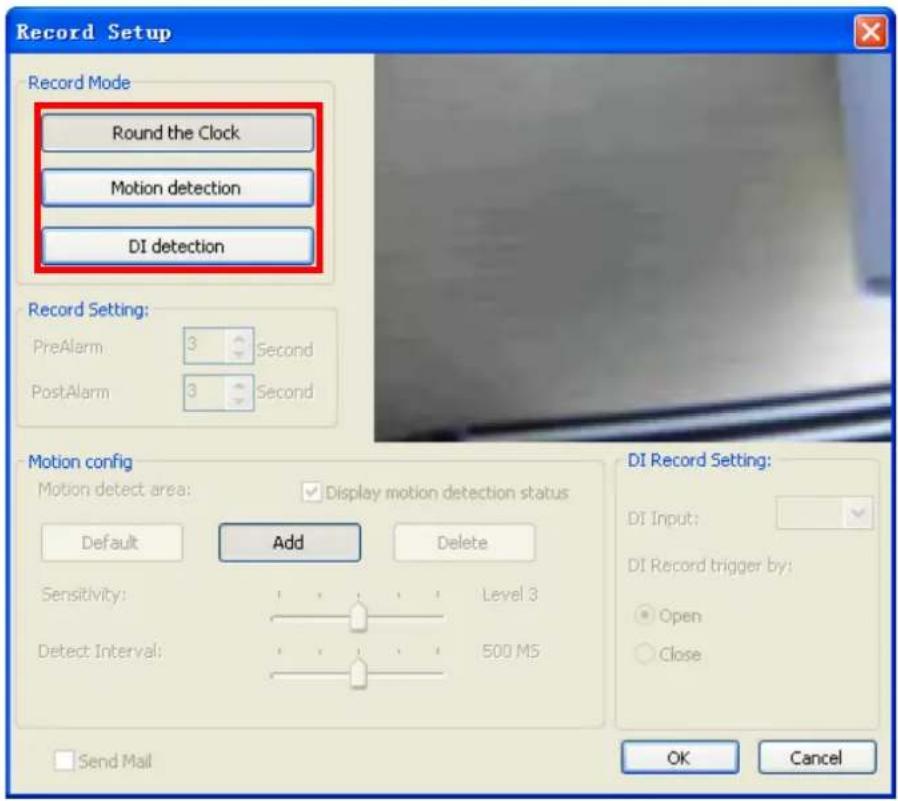Click the Default motion area button
Screen dimensions: 898x801
click(112, 542)
